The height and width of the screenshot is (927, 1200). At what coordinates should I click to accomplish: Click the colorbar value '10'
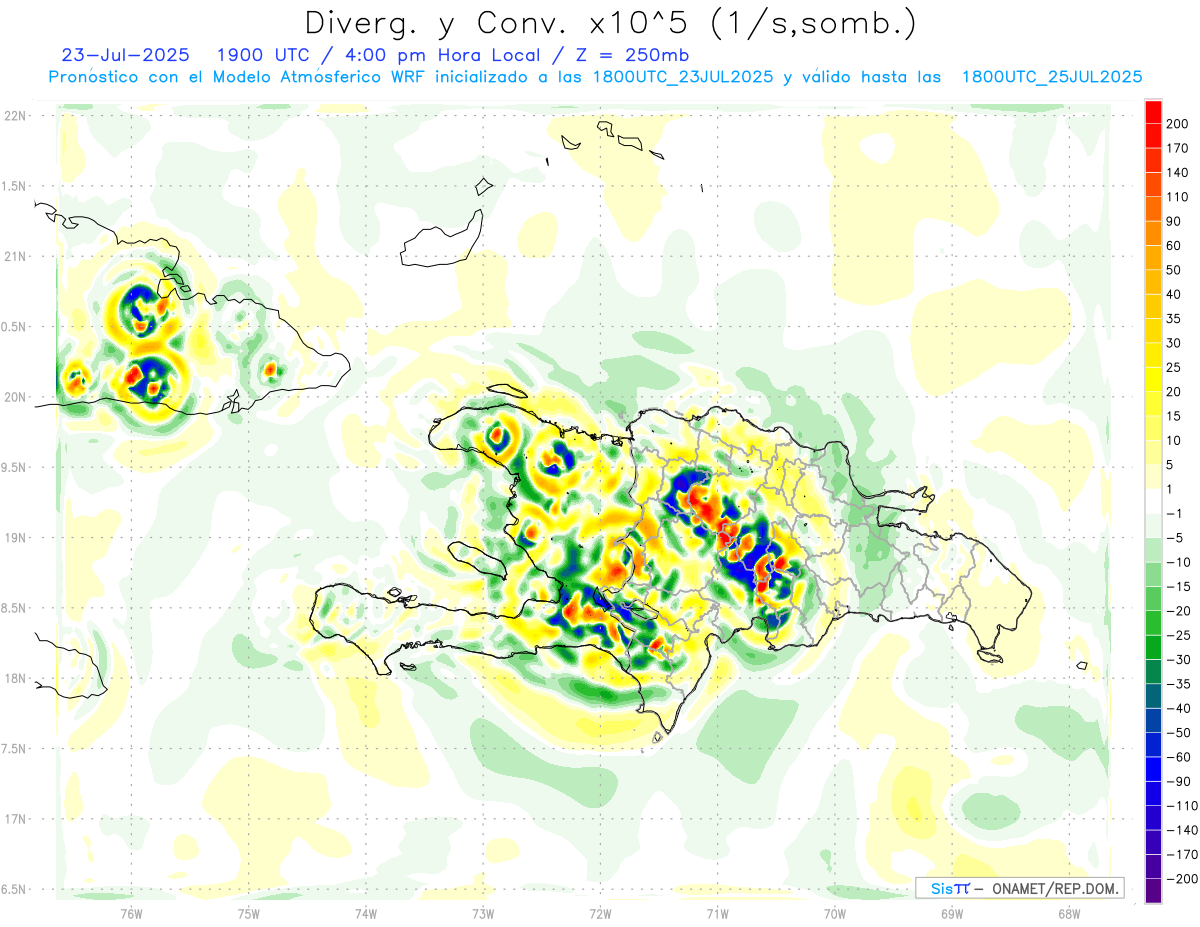pyautogui.click(x=1175, y=440)
